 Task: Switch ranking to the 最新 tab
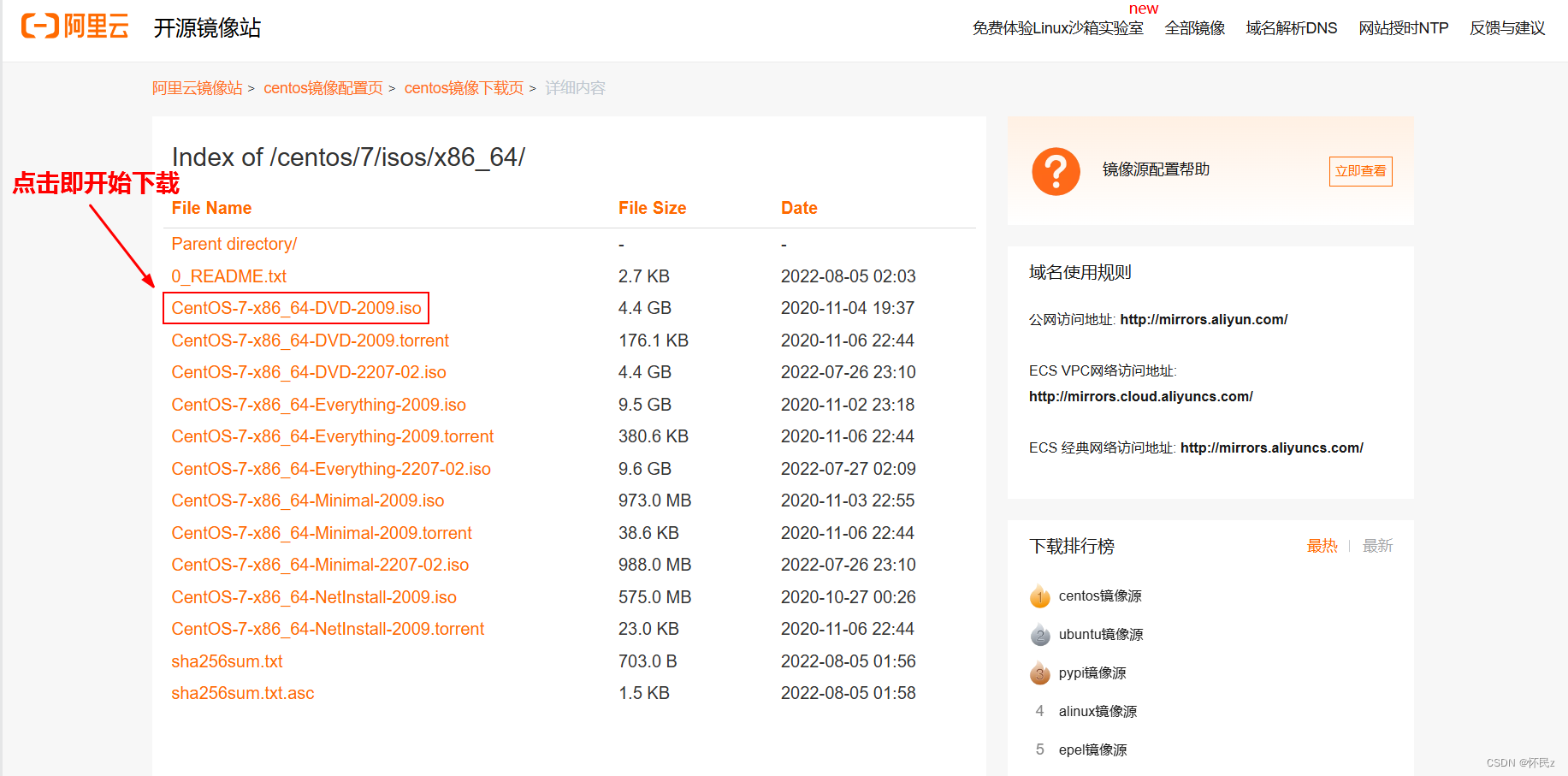coord(1377,546)
